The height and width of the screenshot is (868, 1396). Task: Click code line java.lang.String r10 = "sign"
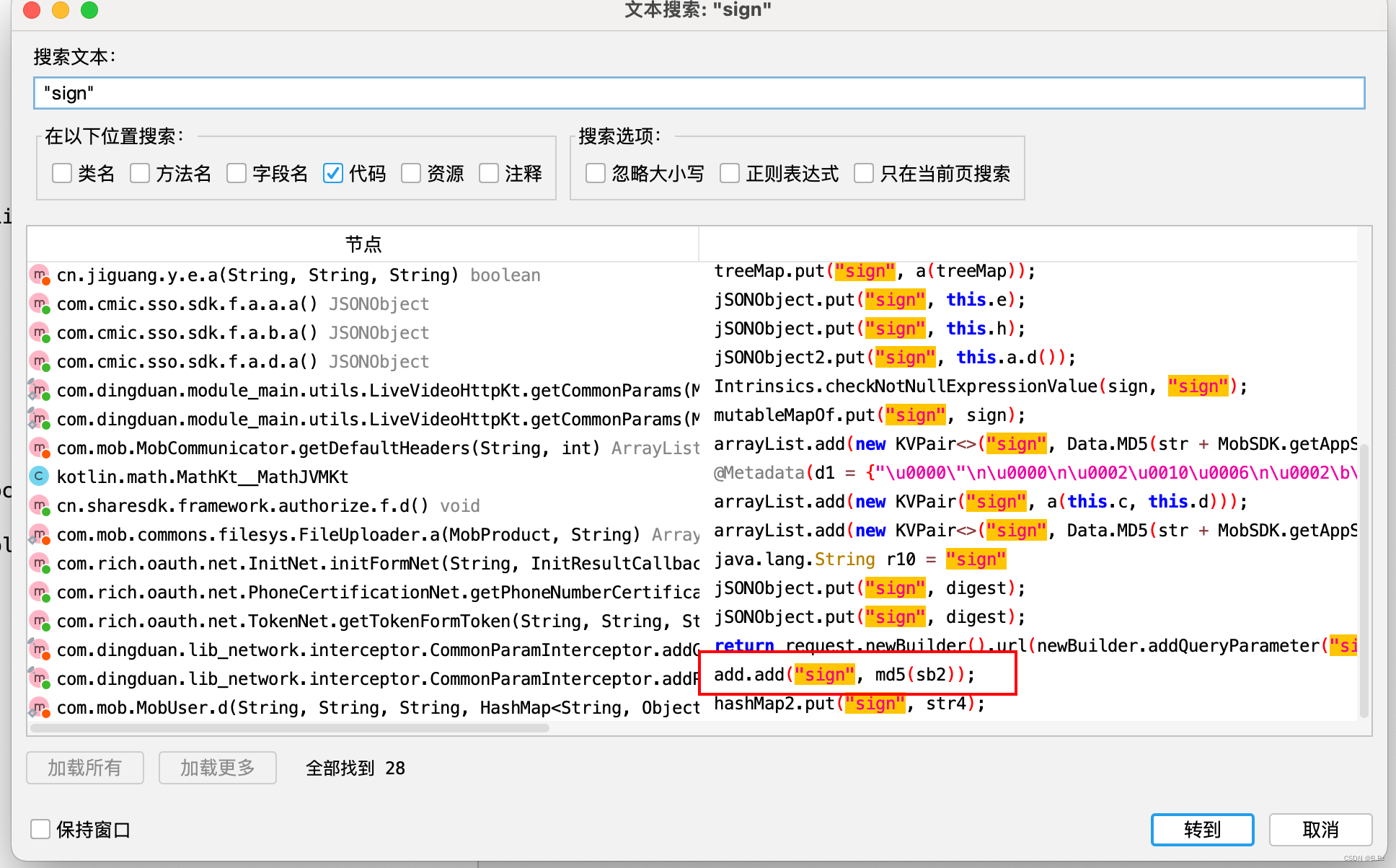coord(860,559)
